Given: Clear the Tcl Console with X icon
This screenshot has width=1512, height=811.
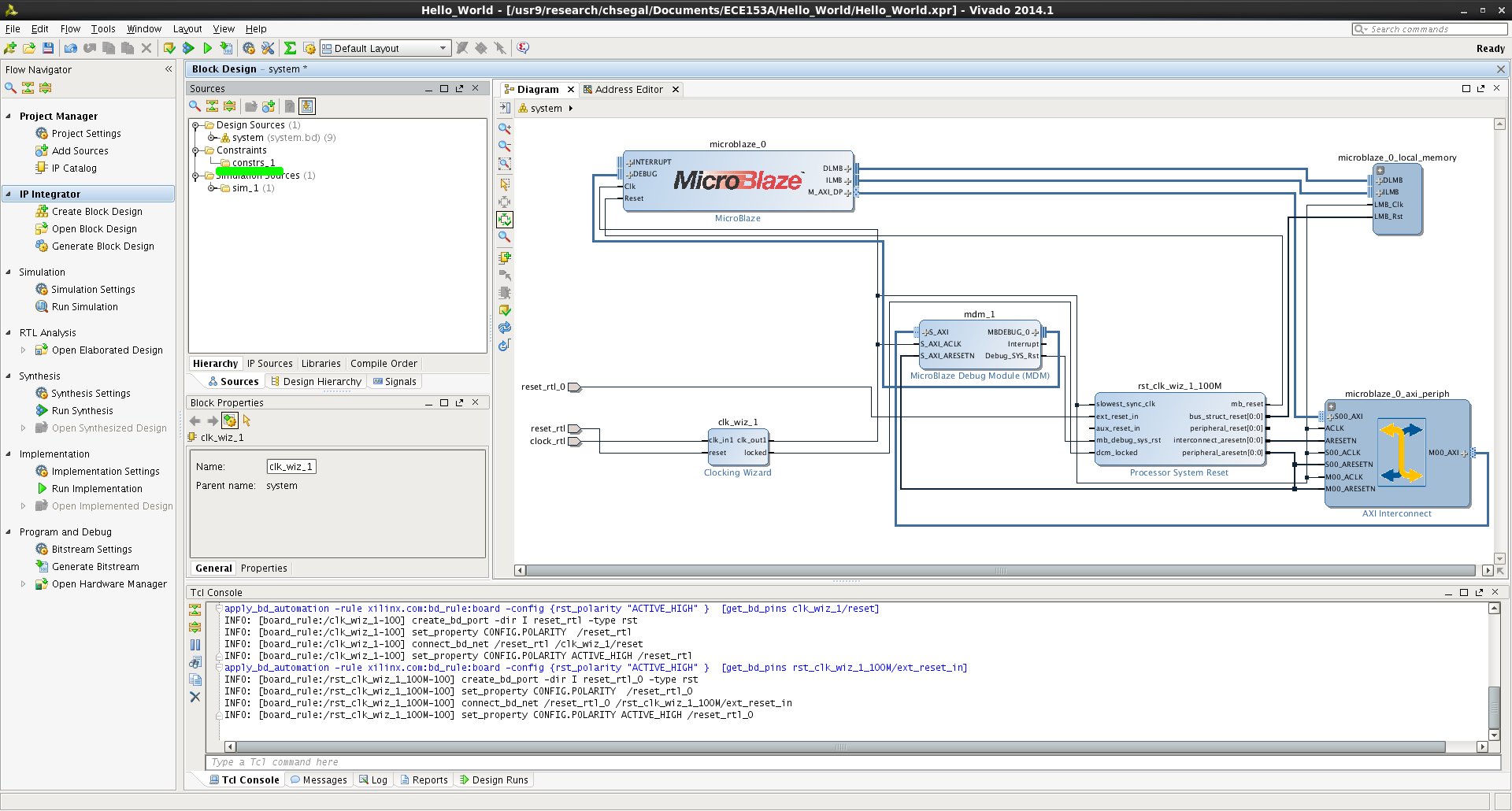Looking at the screenshot, I should [195, 697].
